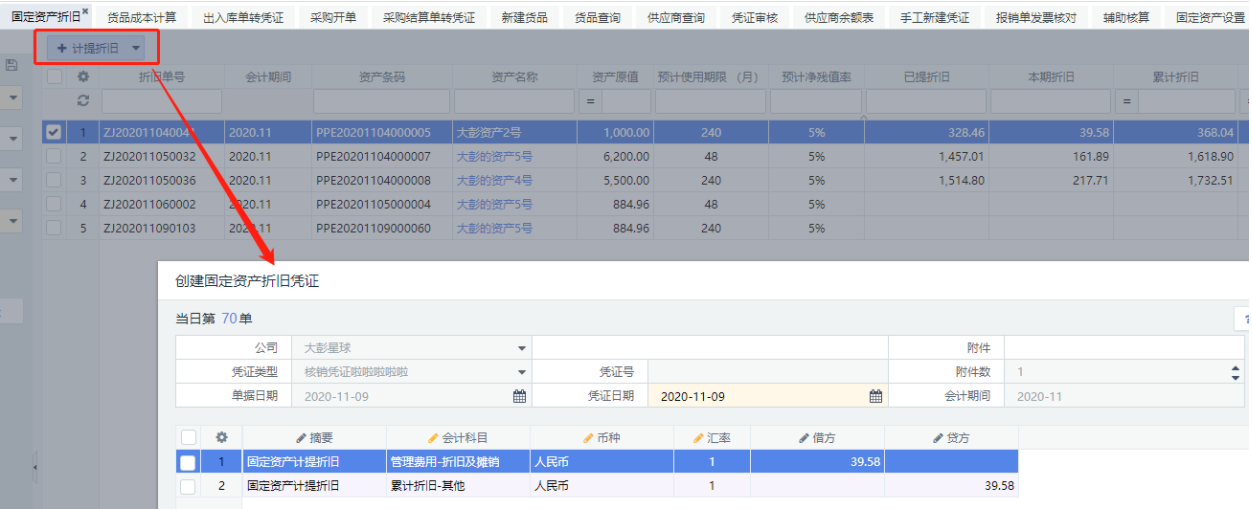Image resolution: width=1252 pixels, height=509 pixels.
Task: Check the row for ZJ202011050032
Action: point(54,156)
